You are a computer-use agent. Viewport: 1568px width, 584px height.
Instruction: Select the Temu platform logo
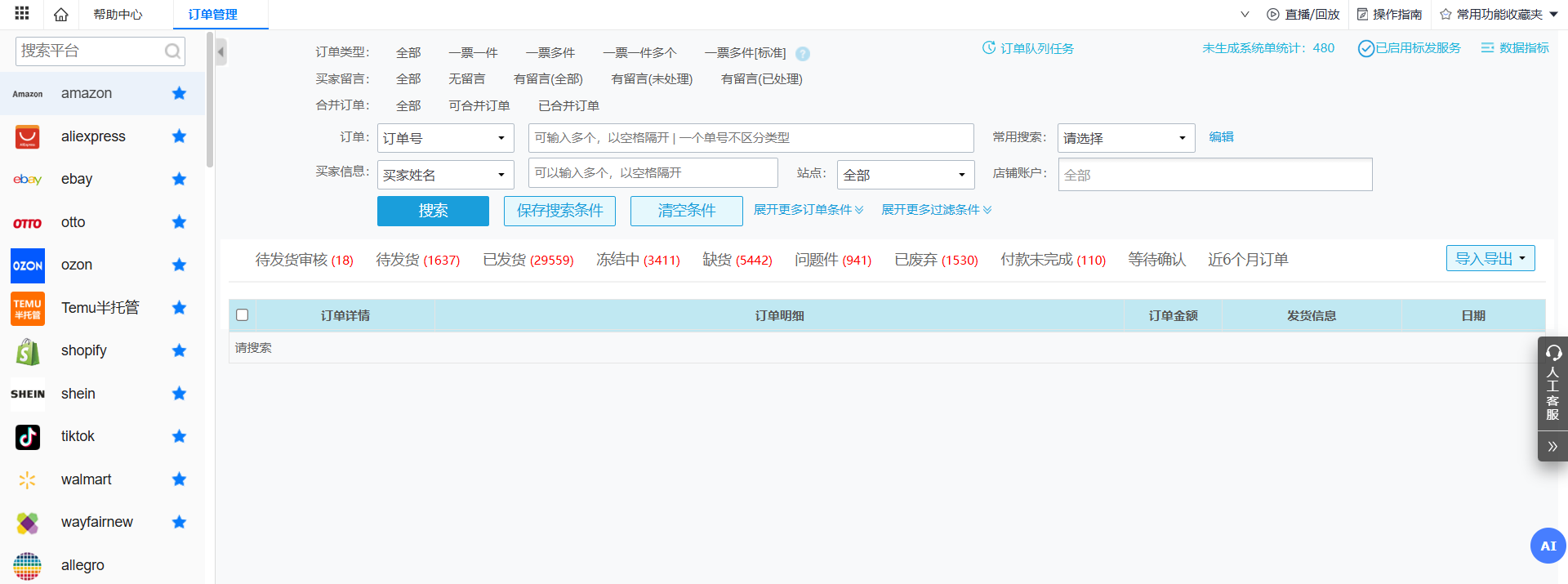coord(28,309)
